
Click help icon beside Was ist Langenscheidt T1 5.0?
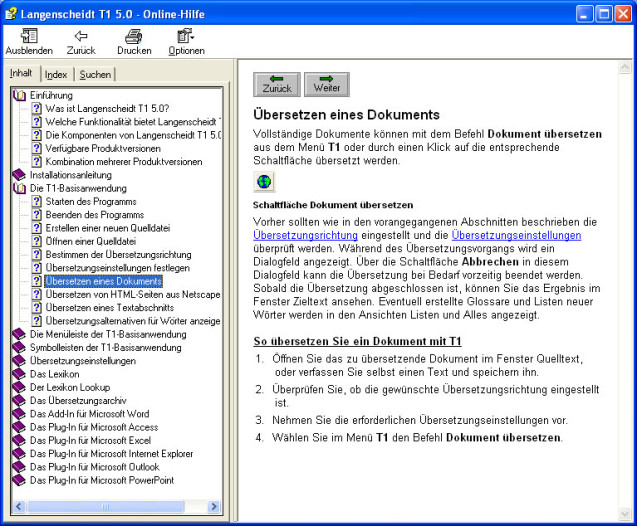click(x=37, y=108)
